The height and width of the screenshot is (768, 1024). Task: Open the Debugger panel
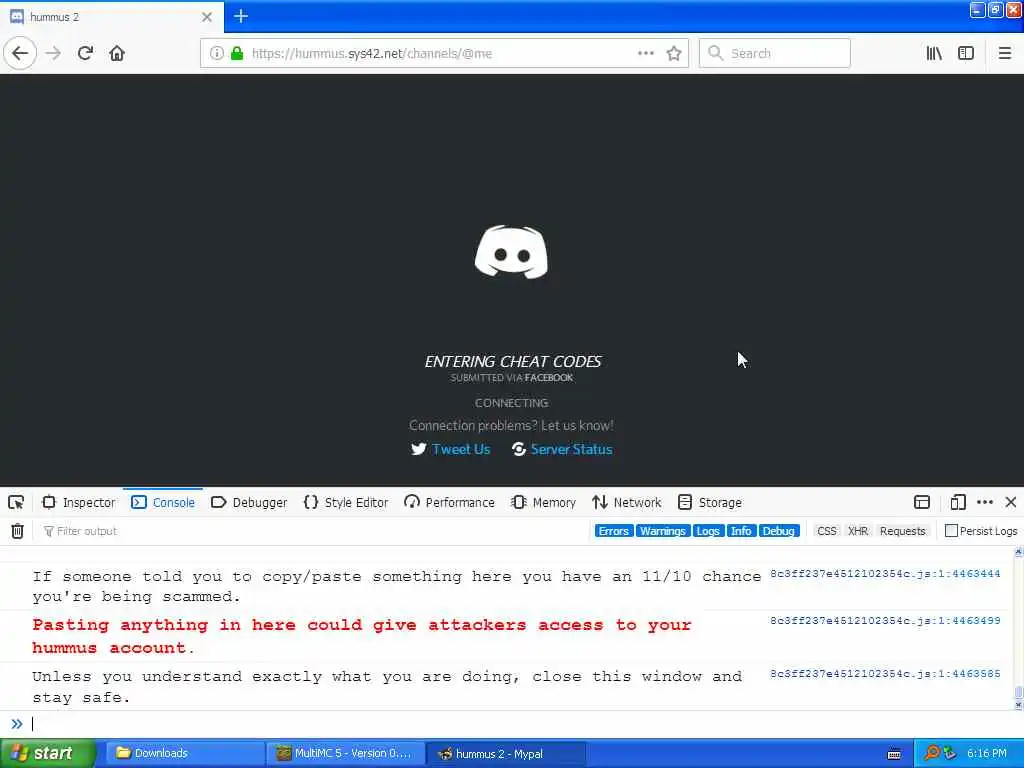click(x=249, y=502)
